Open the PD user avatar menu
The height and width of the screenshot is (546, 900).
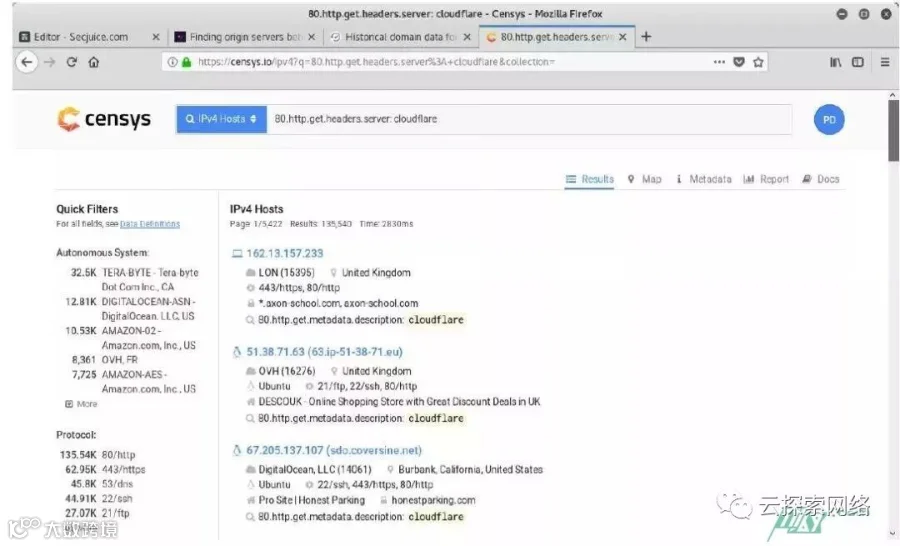[829, 119]
